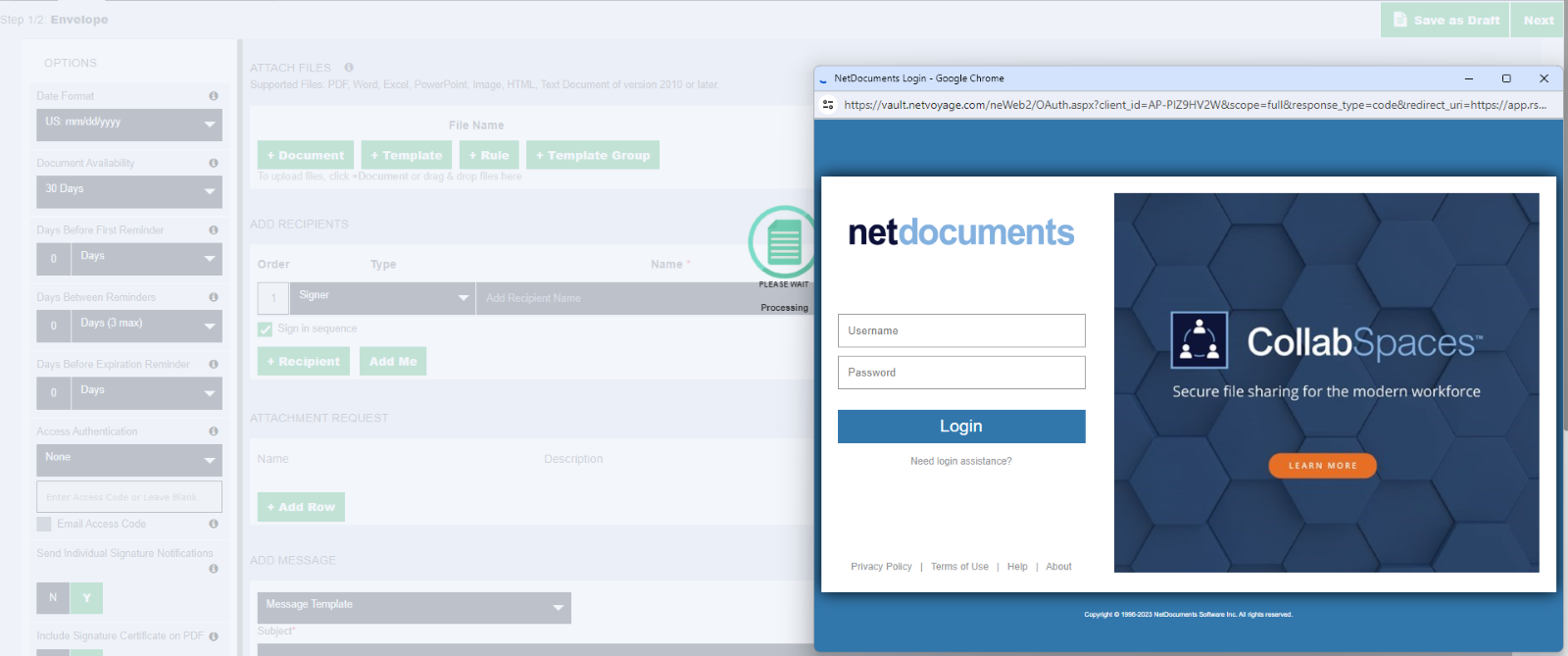Click the days count field before first reminder

[53, 259]
